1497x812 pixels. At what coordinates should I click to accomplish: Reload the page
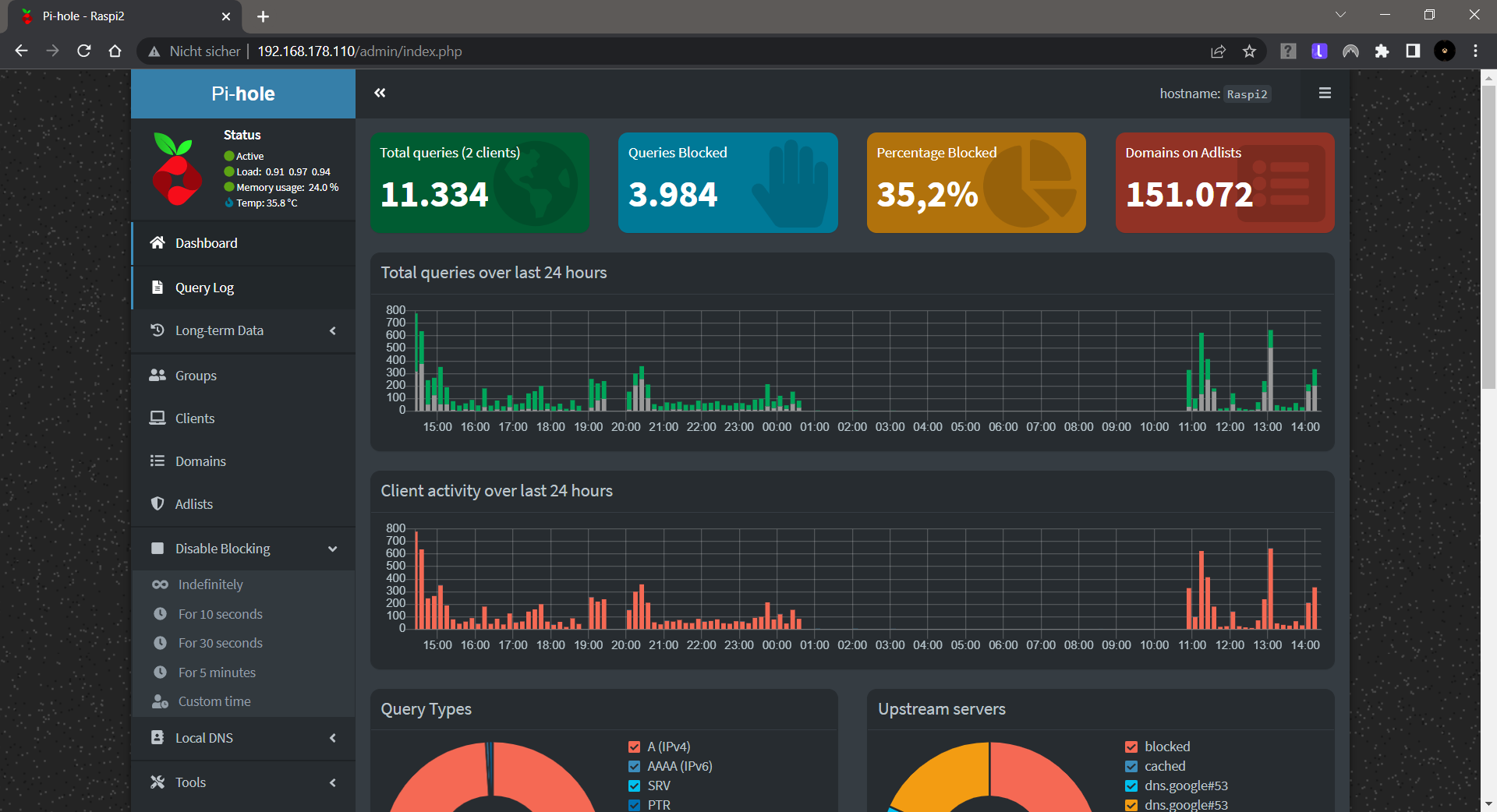click(84, 51)
